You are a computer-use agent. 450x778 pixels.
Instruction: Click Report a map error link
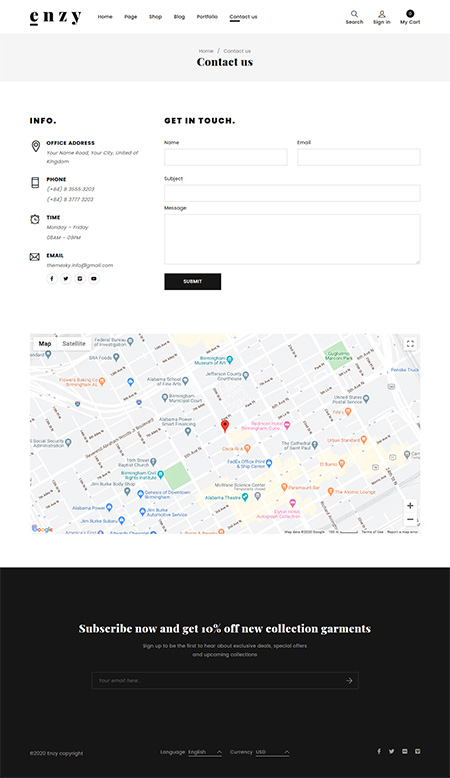[x=402, y=532]
